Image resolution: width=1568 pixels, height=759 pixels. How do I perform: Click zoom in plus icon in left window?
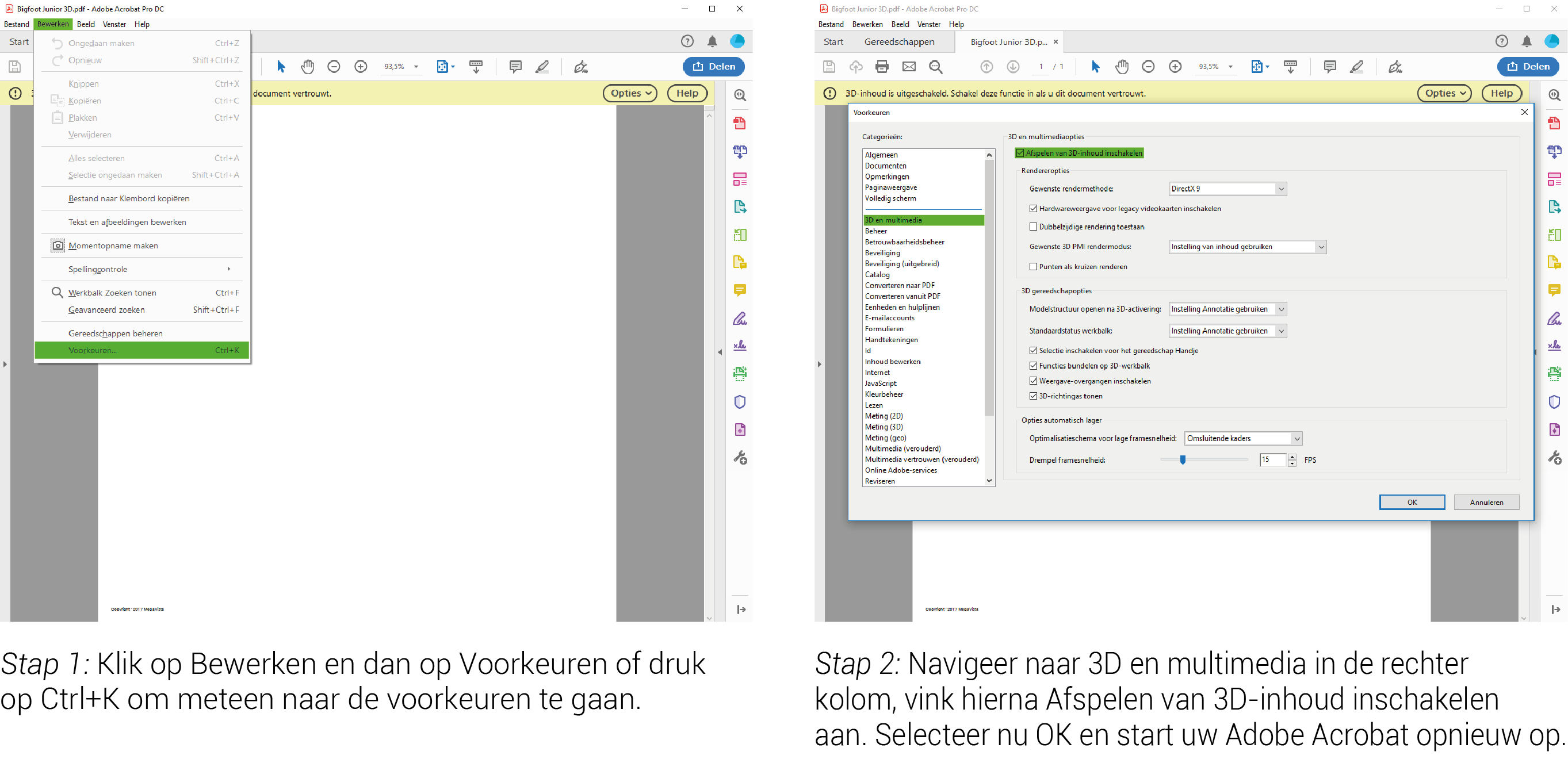click(x=361, y=67)
